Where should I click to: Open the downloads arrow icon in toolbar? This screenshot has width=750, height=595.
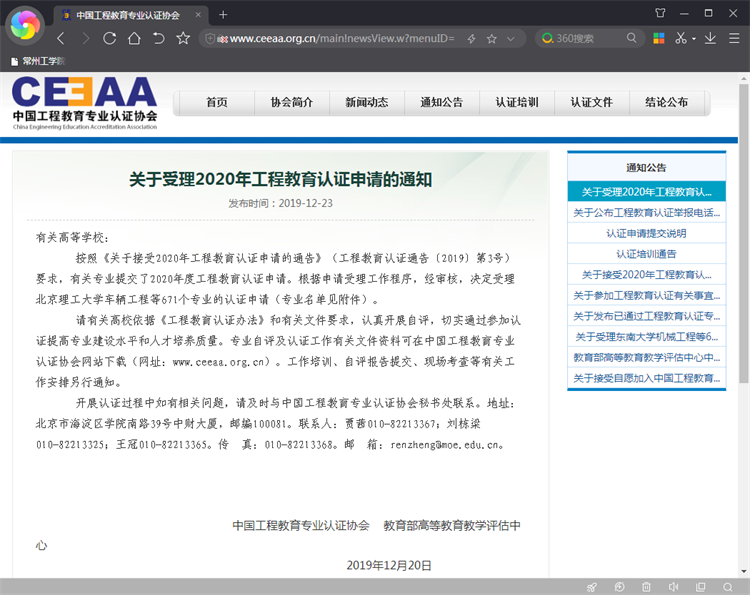click(710, 38)
